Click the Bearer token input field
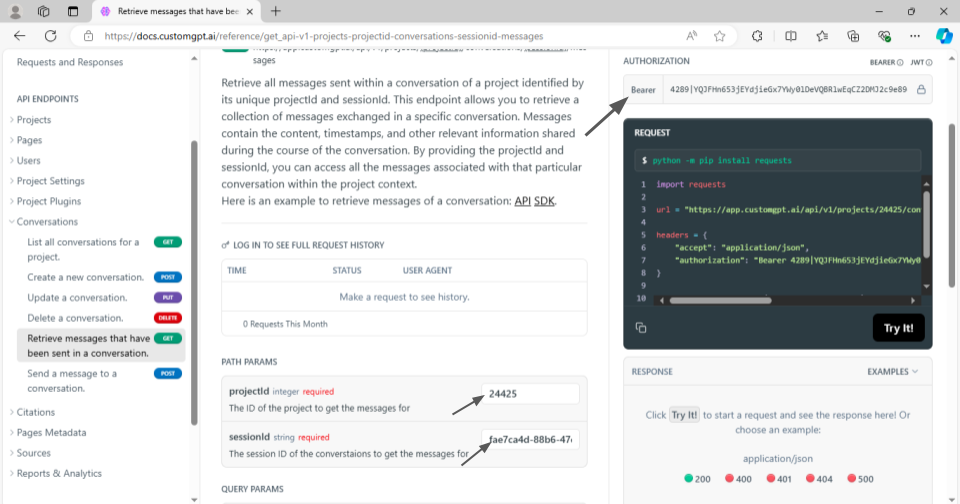 click(789, 89)
